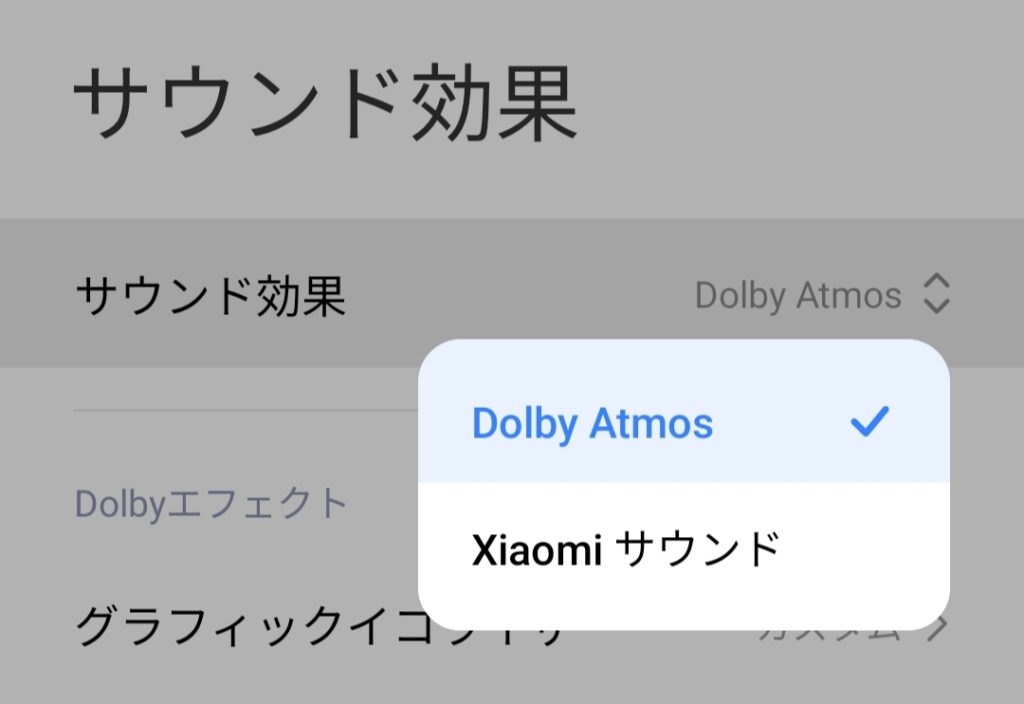Click the upward arrow of the selector chevron
The width and height of the screenshot is (1024, 704).
pos(936,280)
